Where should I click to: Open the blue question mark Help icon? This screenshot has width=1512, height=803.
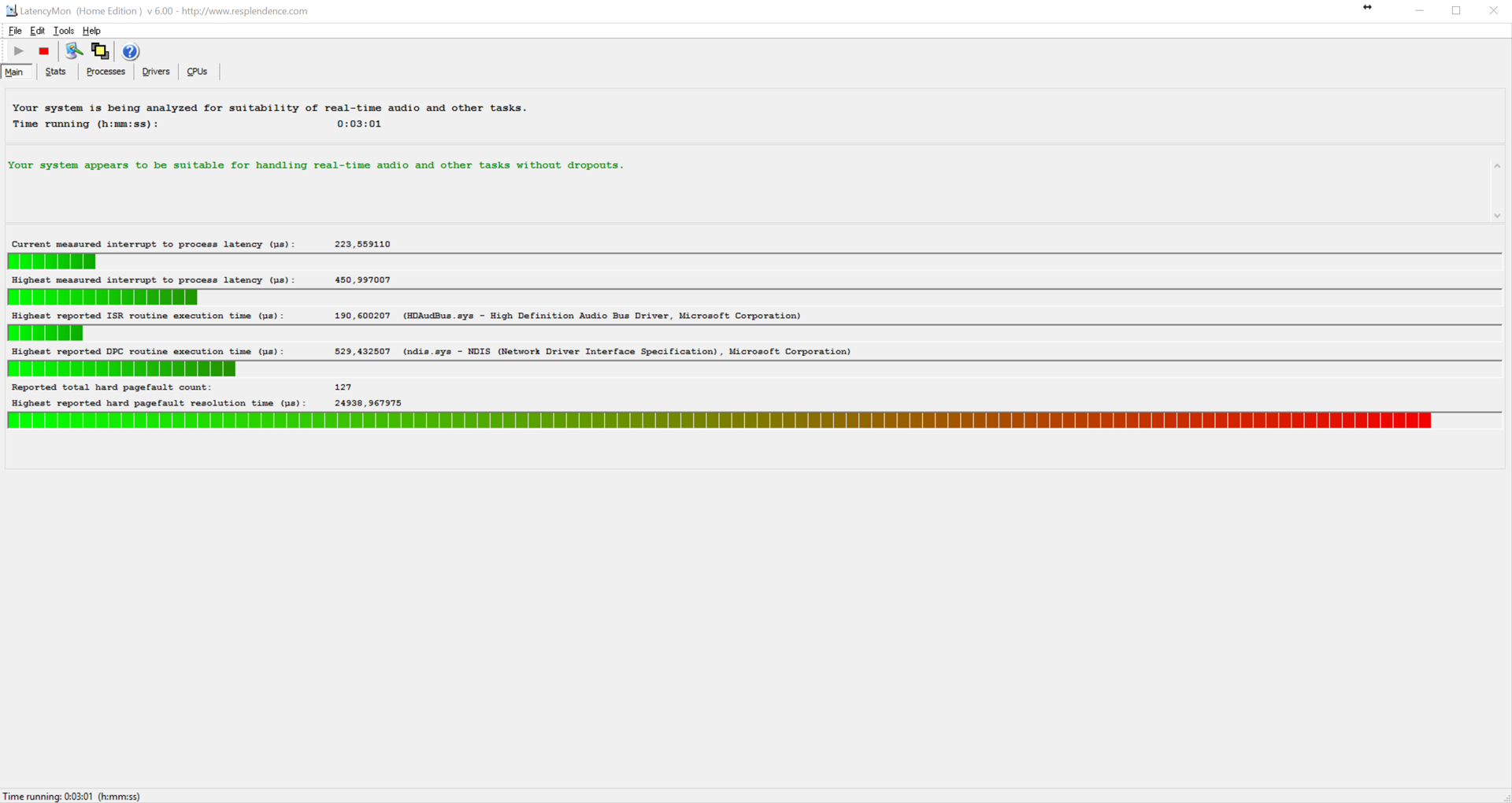pos(130,51)
